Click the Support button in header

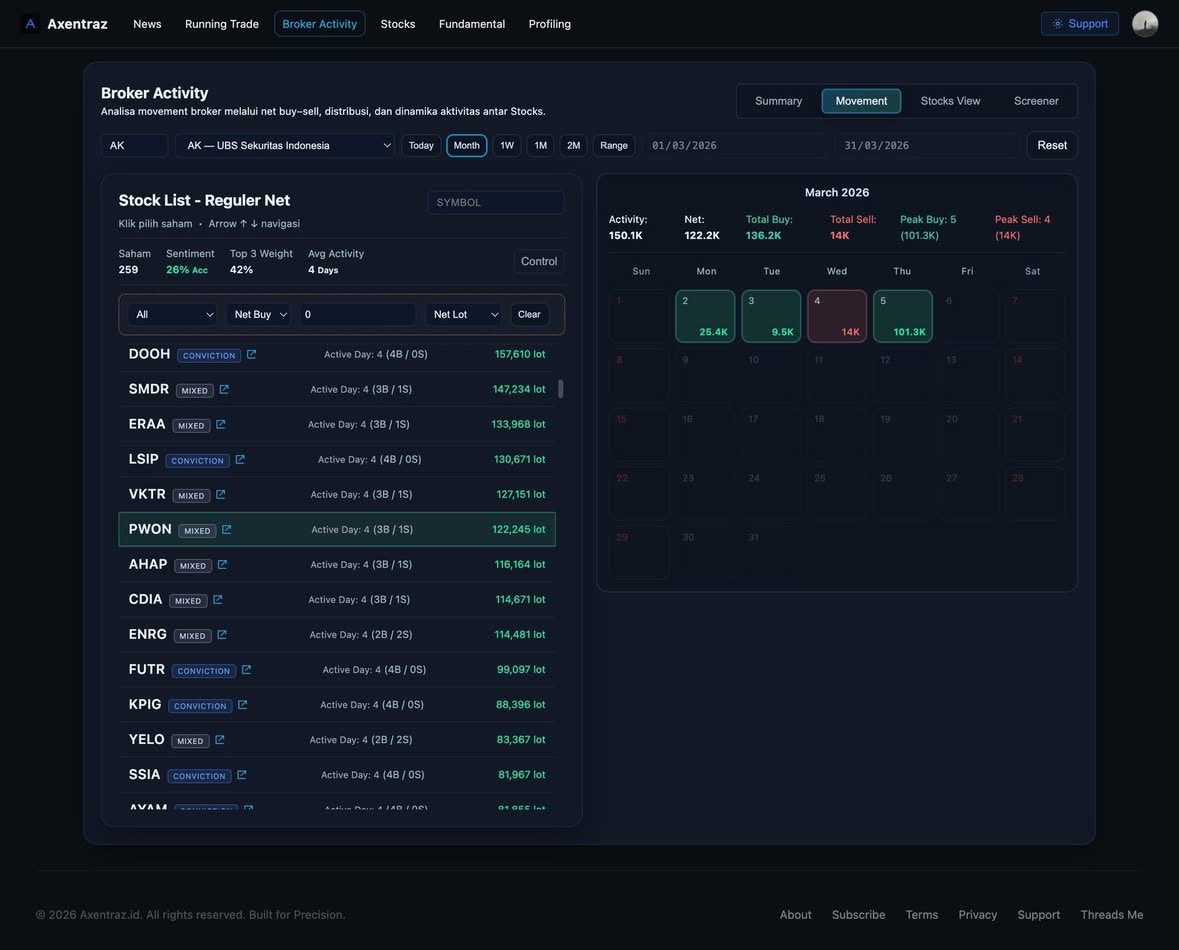(1080, 24)
